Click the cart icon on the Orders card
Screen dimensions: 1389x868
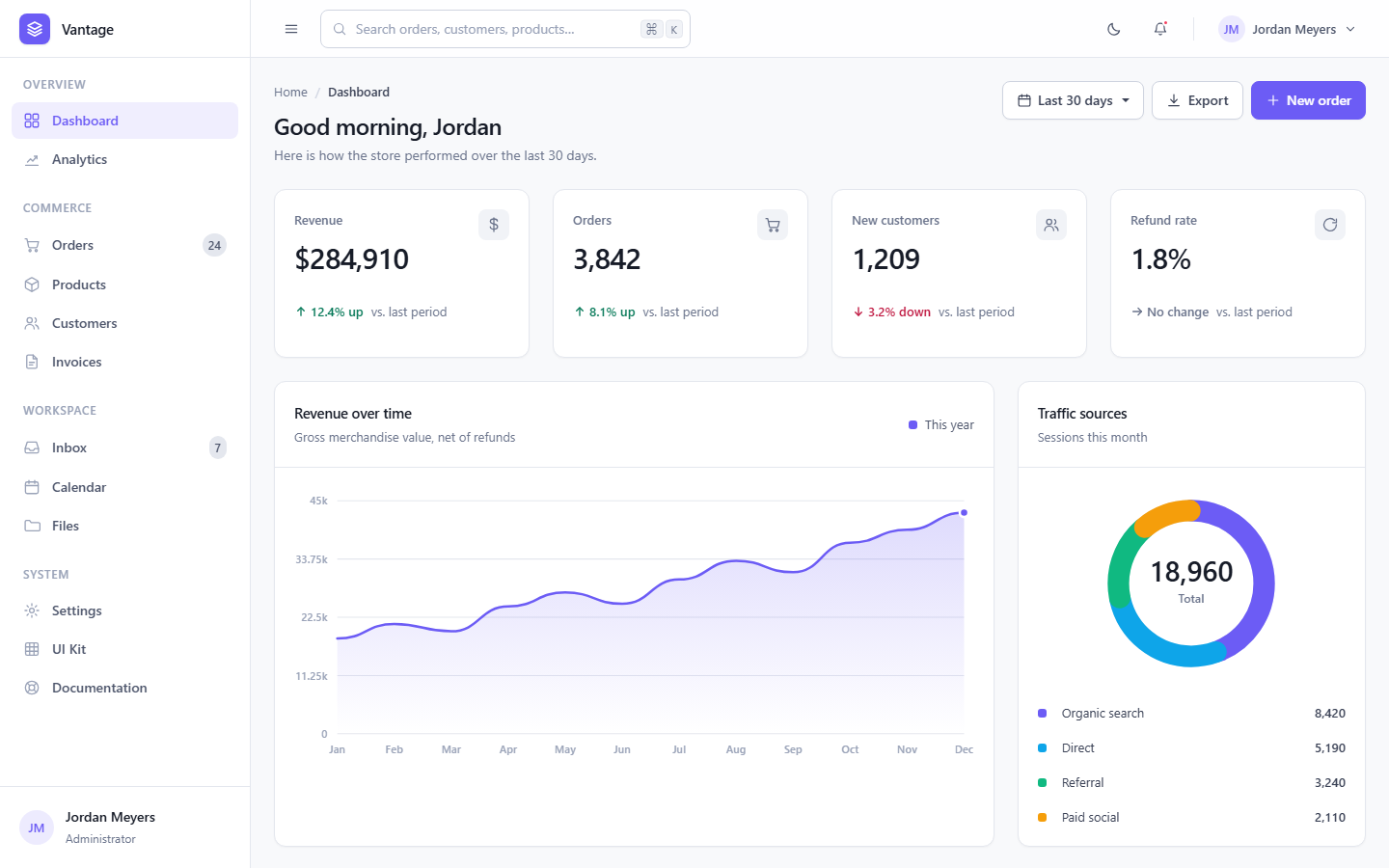pos(773,225)
